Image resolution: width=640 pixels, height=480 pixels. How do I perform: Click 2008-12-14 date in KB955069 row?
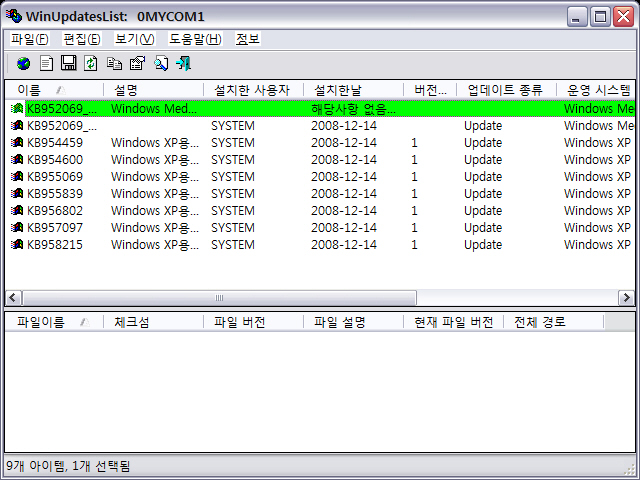pyautogui.click(x=344, y=176)
